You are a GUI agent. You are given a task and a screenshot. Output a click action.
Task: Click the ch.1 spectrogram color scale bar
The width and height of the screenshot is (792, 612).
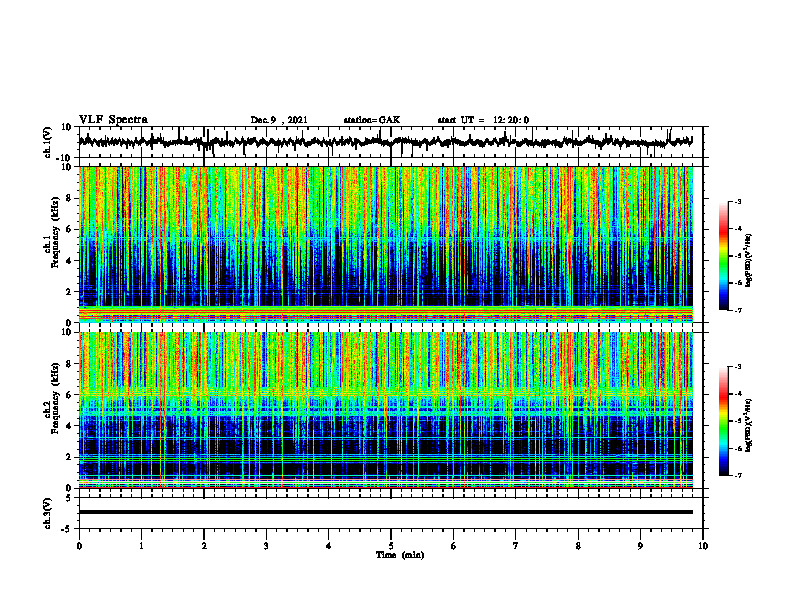(723, 256)
